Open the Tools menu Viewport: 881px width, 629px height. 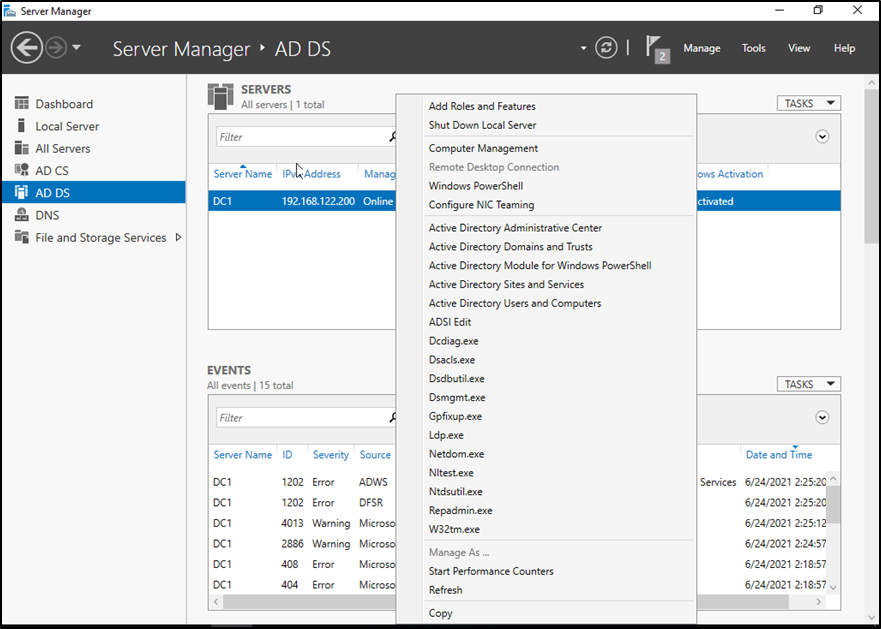pyautogui.click(x=753, y=48)
